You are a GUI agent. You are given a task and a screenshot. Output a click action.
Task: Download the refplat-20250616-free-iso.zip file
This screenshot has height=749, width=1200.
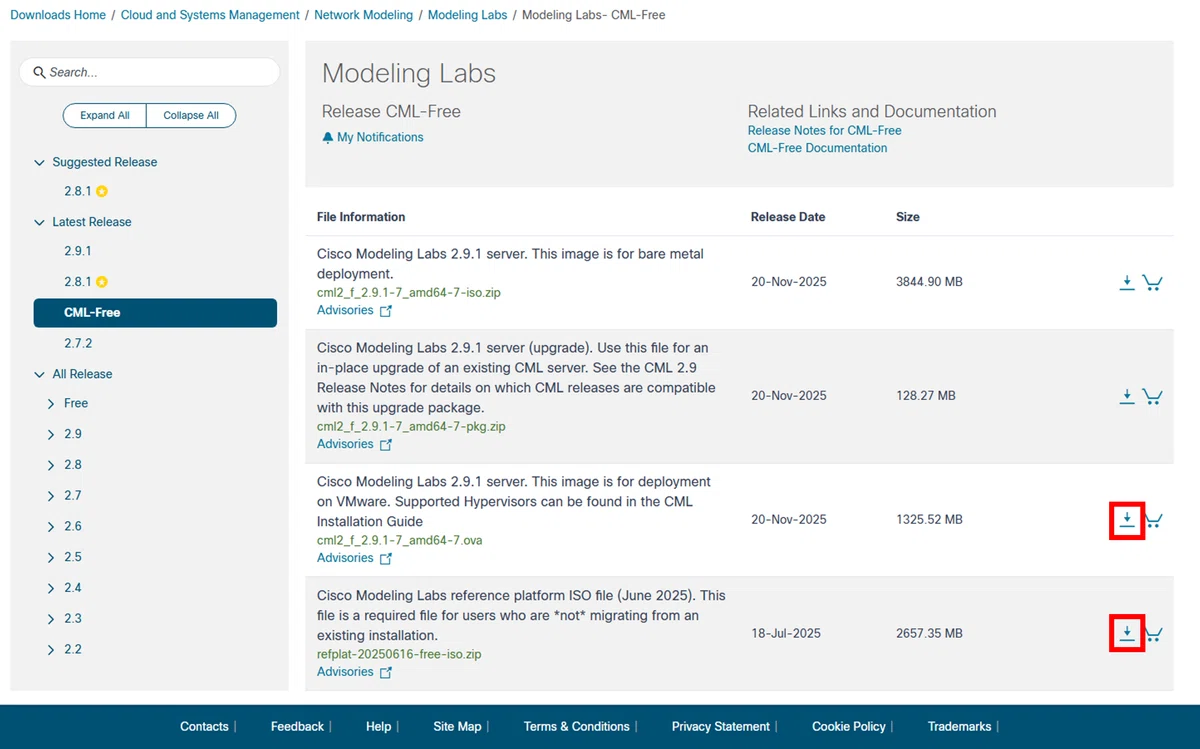tap(1127, 634)
